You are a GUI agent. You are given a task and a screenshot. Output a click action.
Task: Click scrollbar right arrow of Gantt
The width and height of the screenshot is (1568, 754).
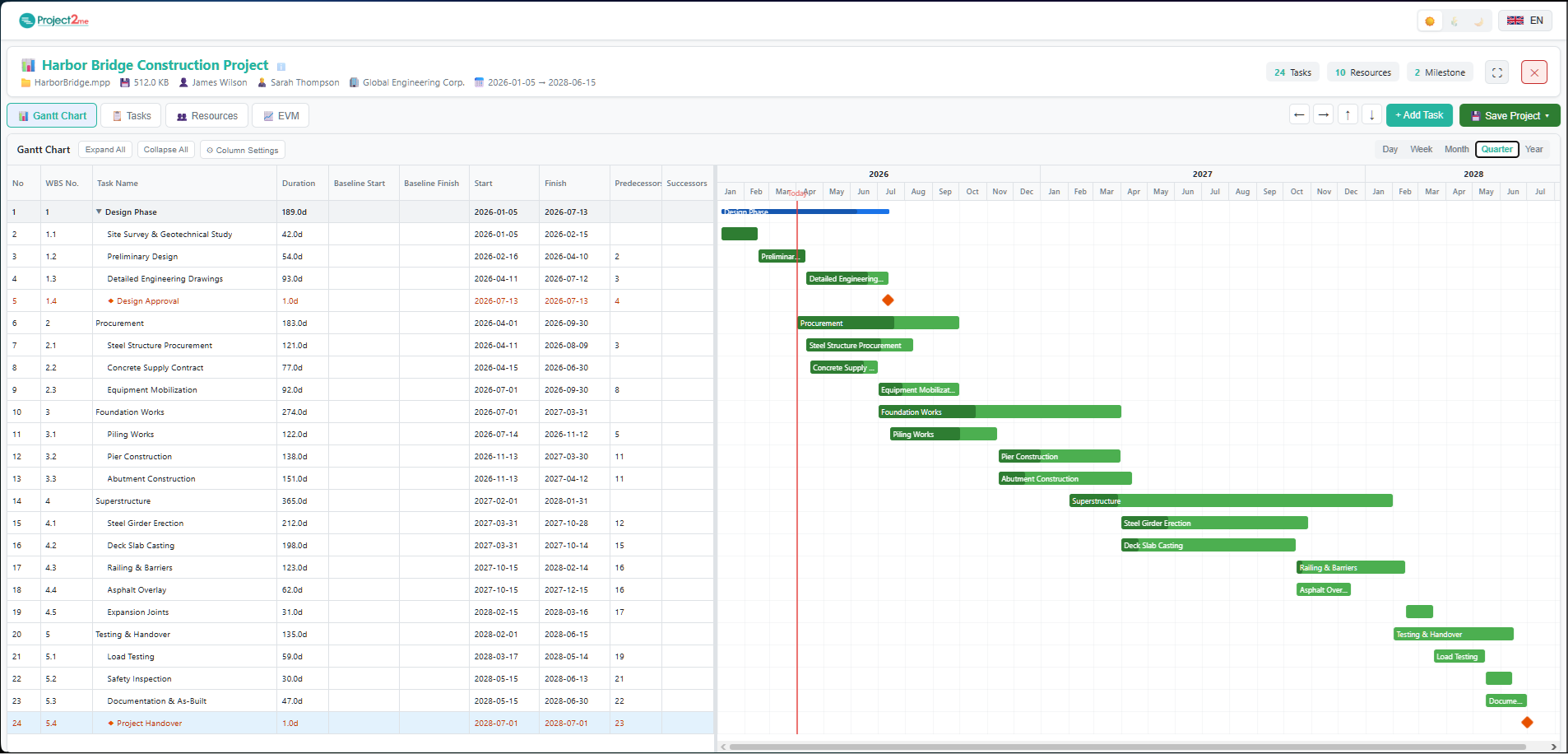tap(1553, 747)
